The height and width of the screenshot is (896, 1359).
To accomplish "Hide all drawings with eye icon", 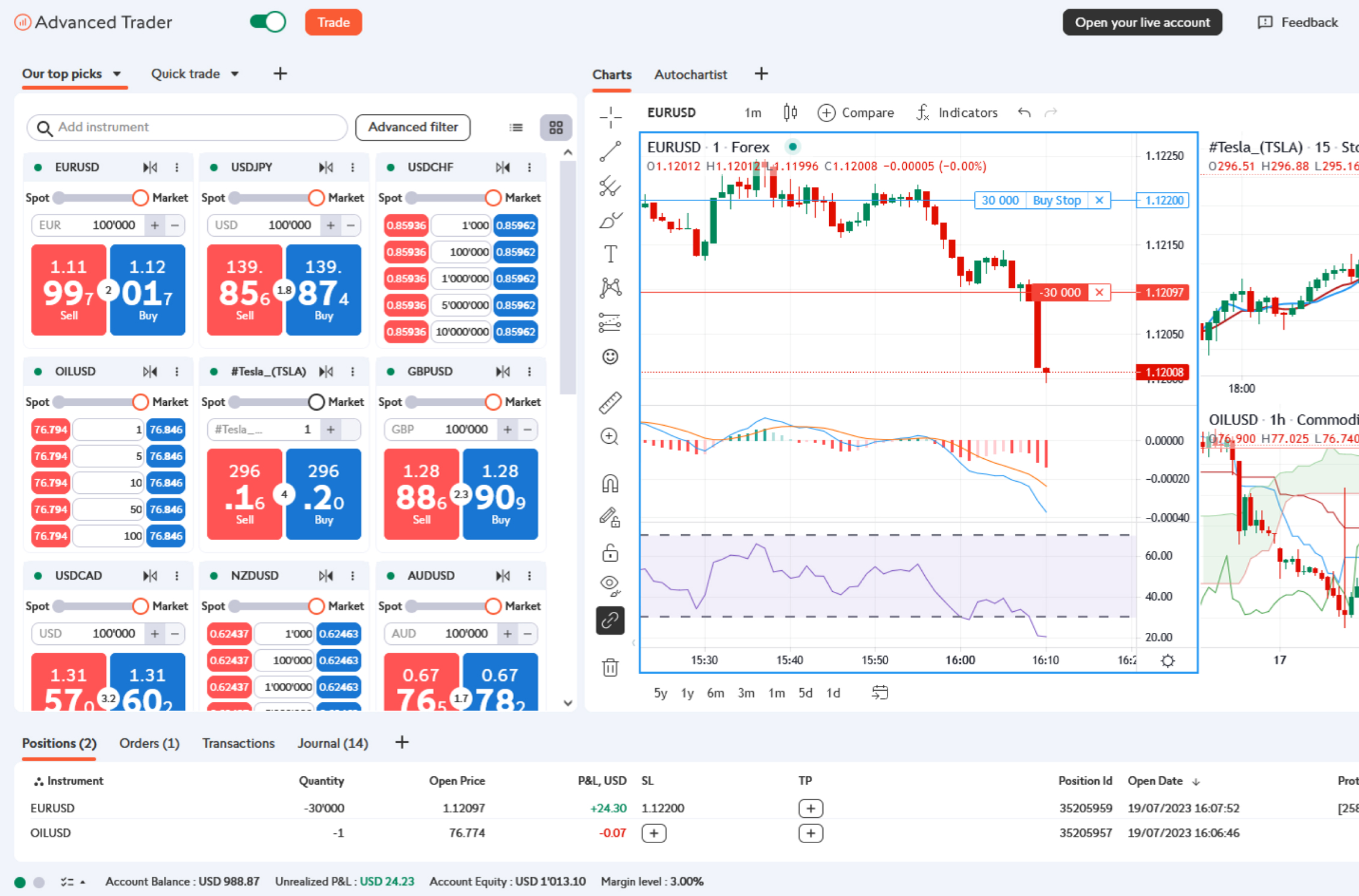I will point(610,584).
